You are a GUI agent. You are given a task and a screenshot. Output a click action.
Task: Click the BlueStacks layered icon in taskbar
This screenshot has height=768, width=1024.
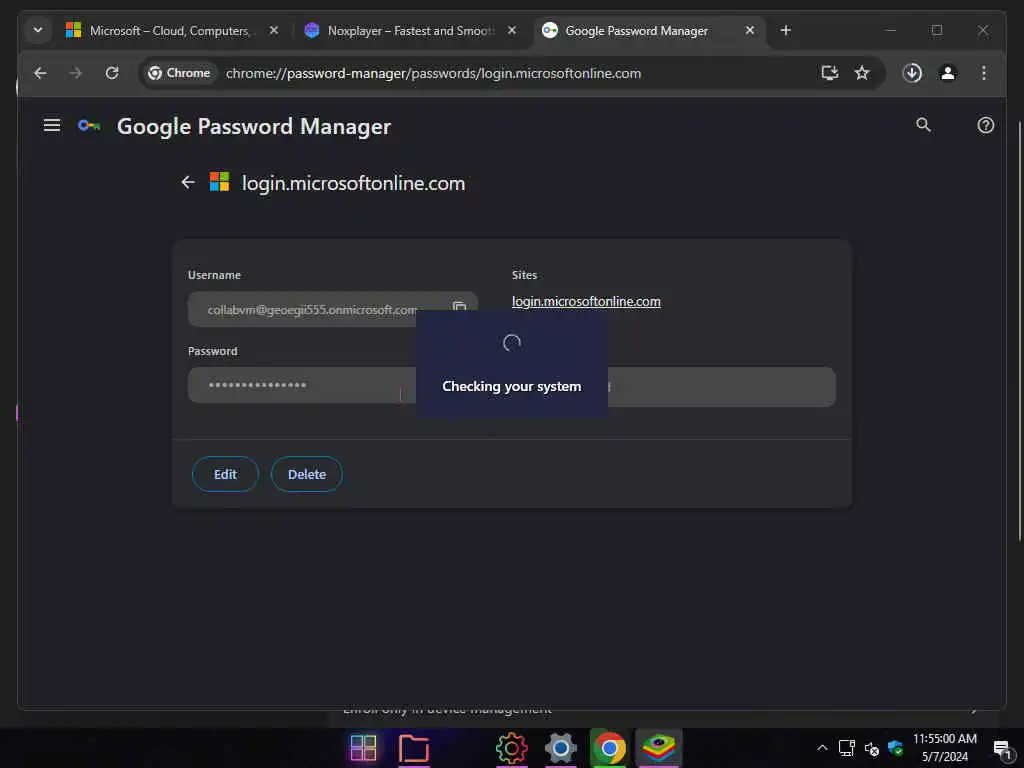658,748
